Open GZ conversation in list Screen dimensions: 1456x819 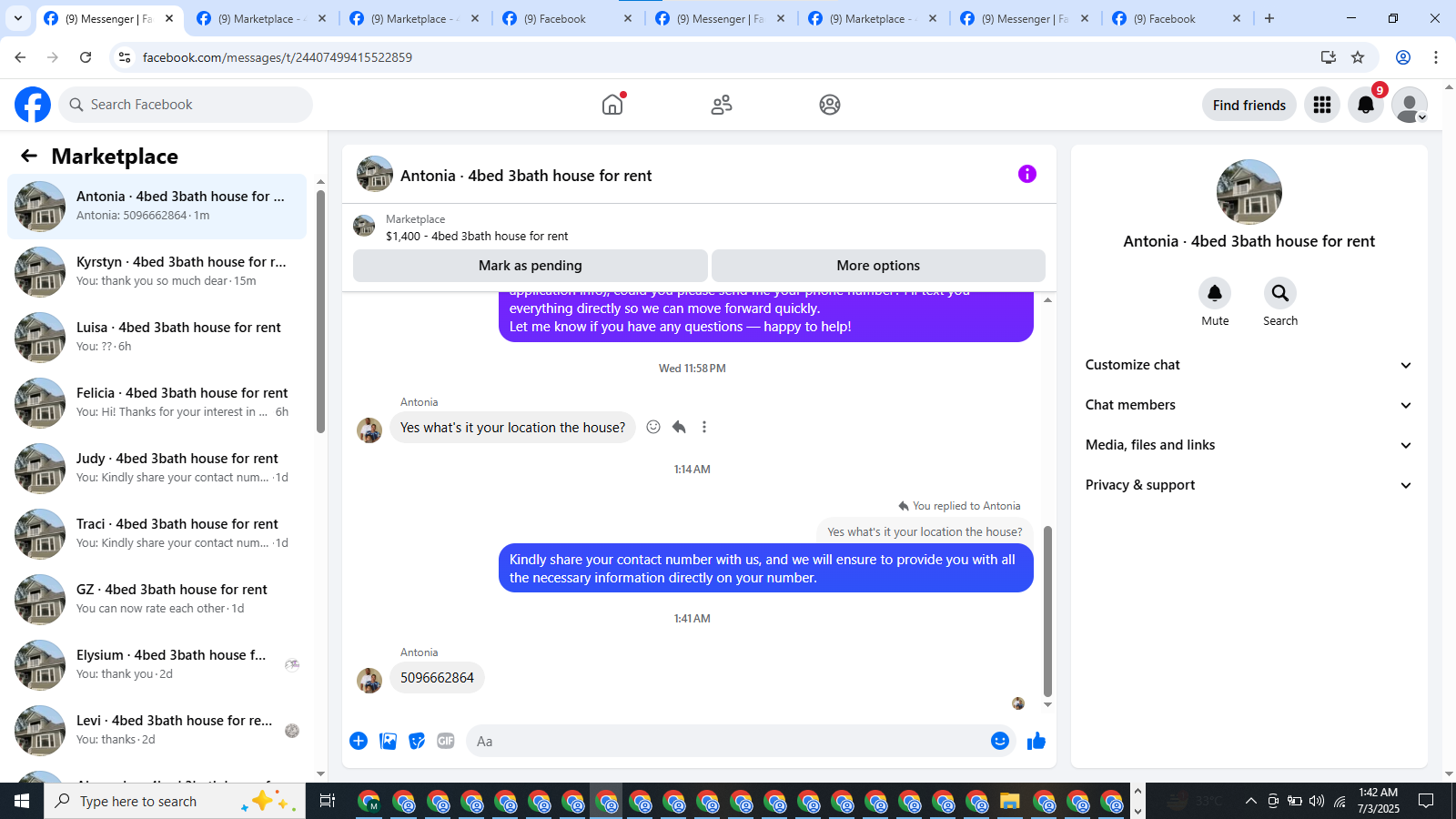pyautogui.click(x=157, y=599)
